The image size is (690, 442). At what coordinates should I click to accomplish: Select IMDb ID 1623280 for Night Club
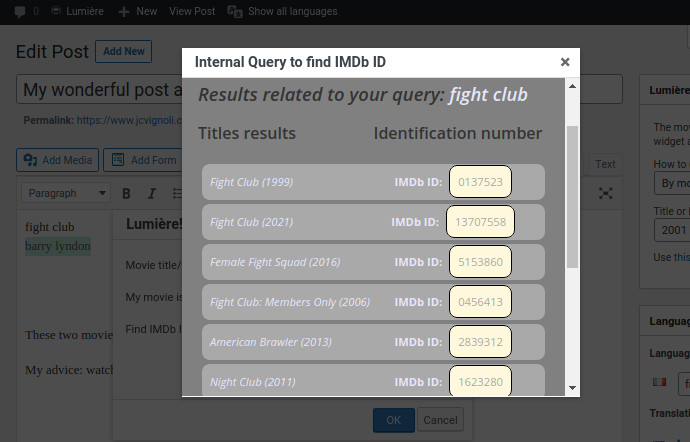click(480, 381)
